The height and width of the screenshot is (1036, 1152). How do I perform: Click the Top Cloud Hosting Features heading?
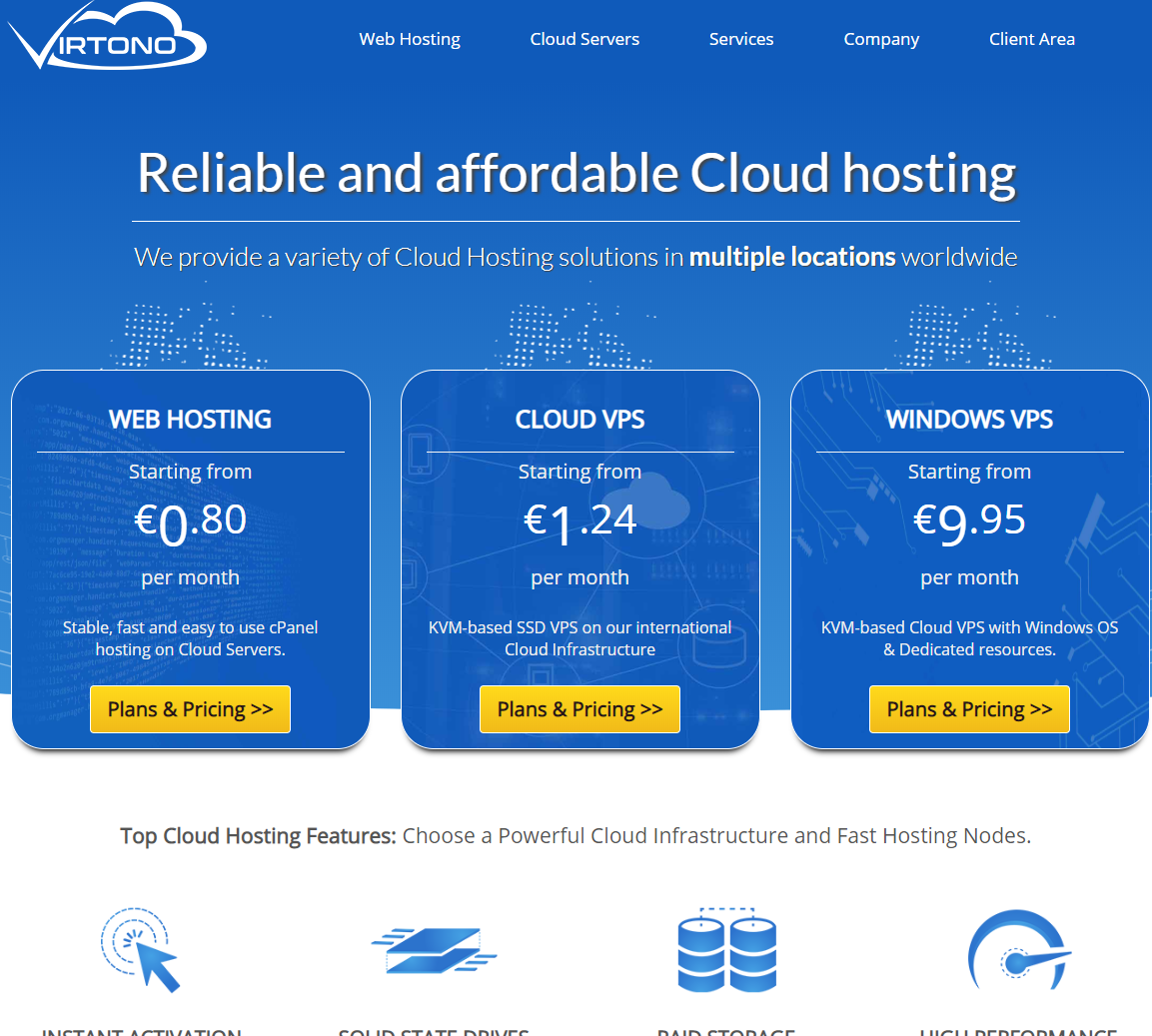(x=256, y=835)
